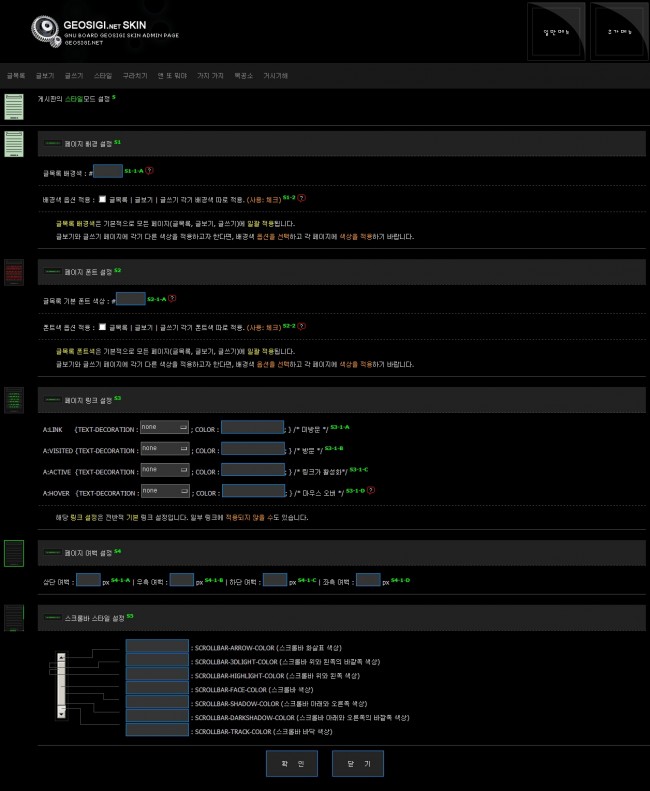This screenshot has width=650, height=791.
Task: Open the help icon next to S3-1-D
Action: 371,490
